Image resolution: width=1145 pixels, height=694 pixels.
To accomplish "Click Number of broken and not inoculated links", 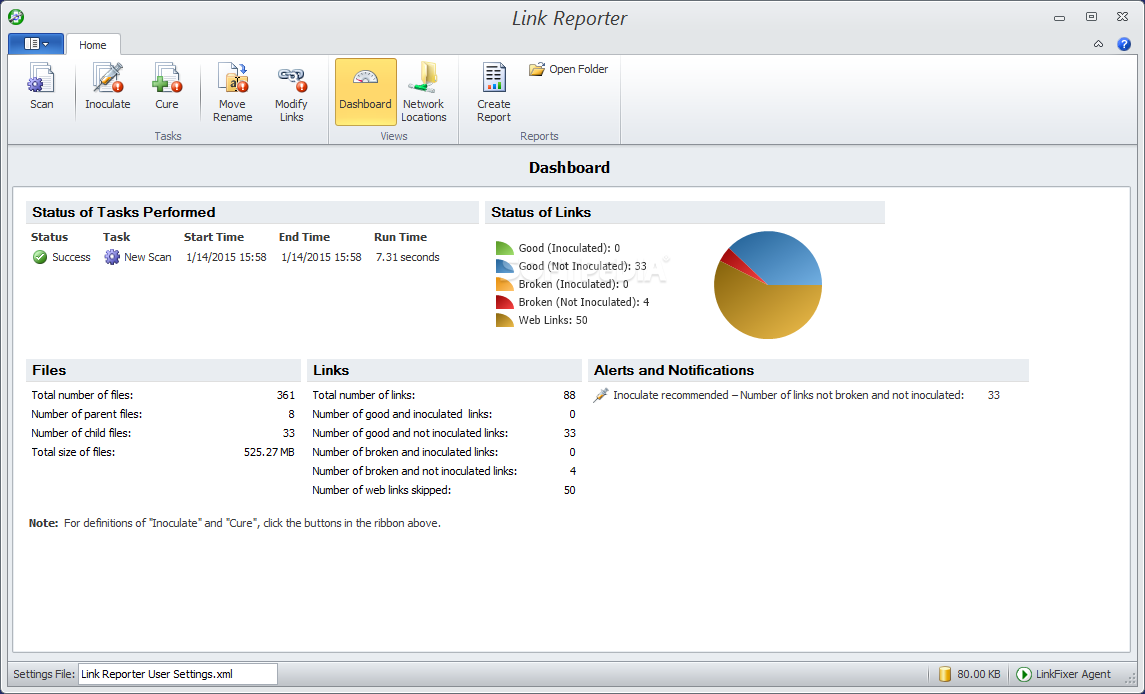I will click(444, 471).
